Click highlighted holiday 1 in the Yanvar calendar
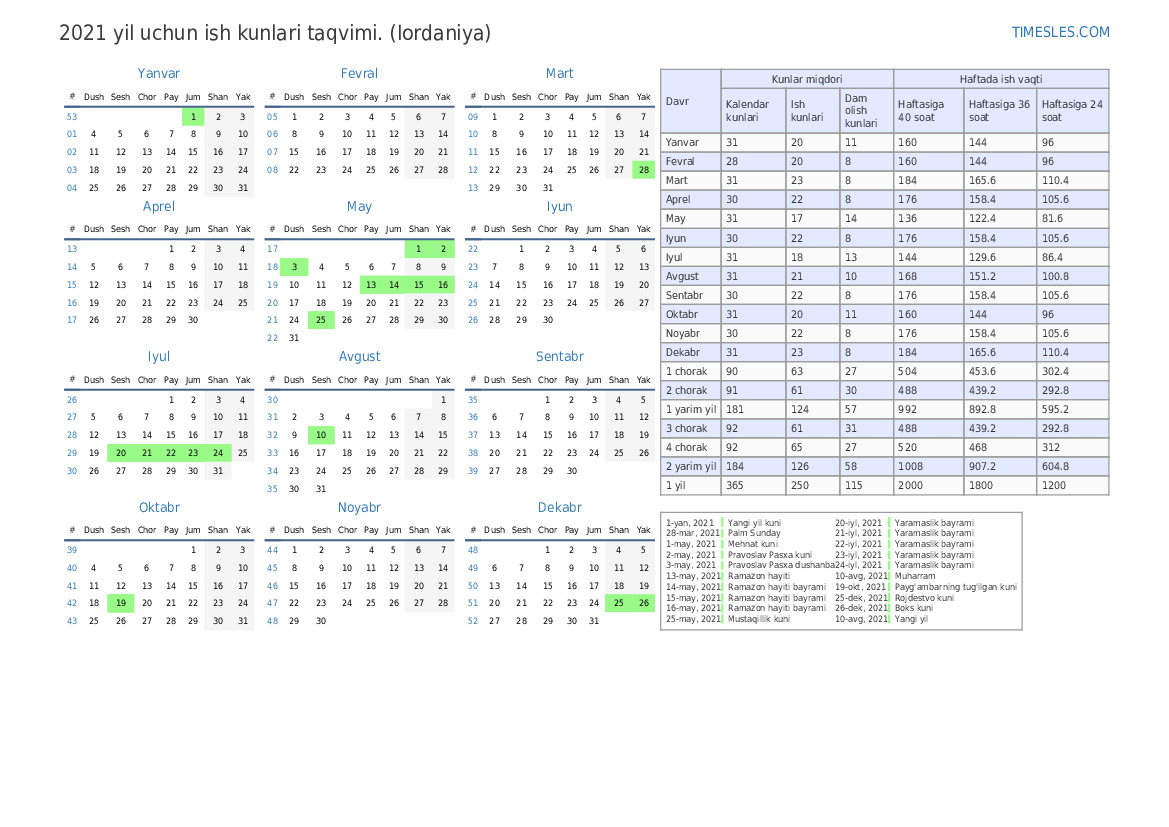 click(x=193, y=116)
